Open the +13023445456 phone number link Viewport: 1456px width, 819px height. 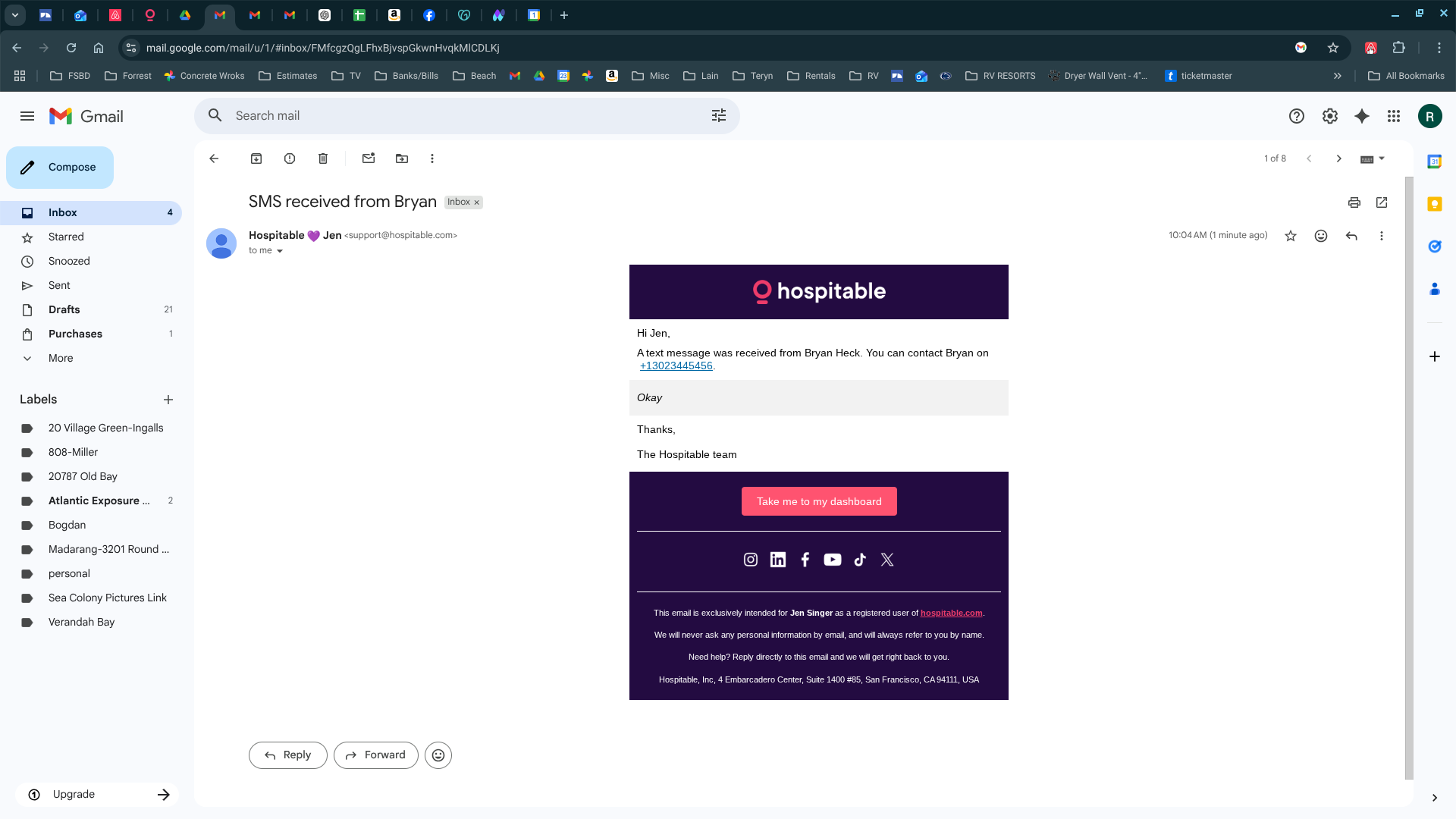pos(676,366)
